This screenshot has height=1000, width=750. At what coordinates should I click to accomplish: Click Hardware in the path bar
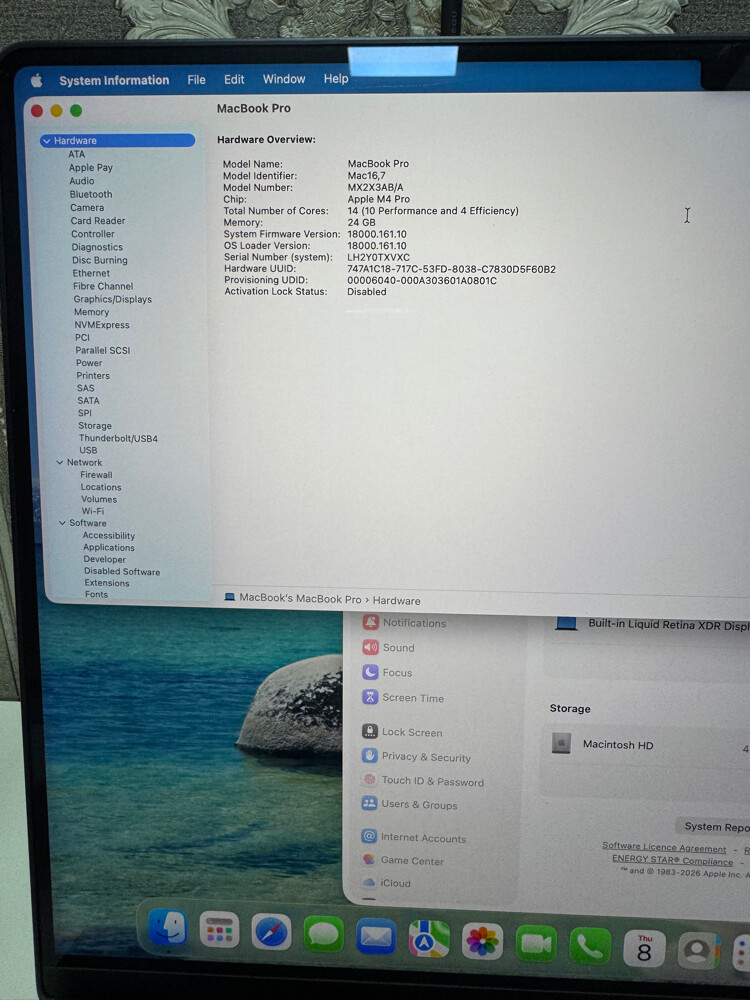(396, 601)
